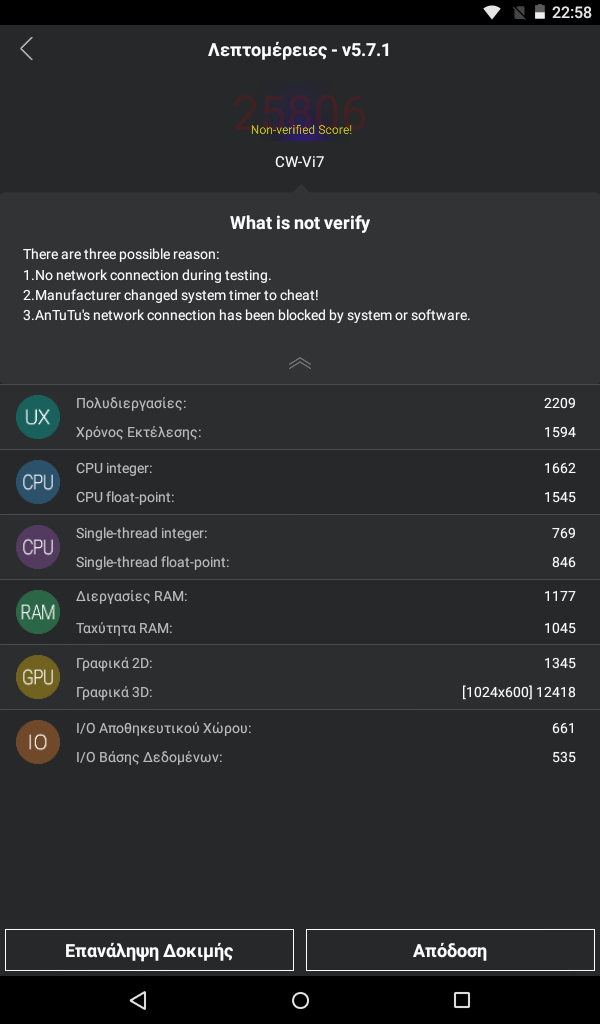Tap the Wi-Fi status bar icon
This screenshot has width=600, height=1024.
point(492,12)
